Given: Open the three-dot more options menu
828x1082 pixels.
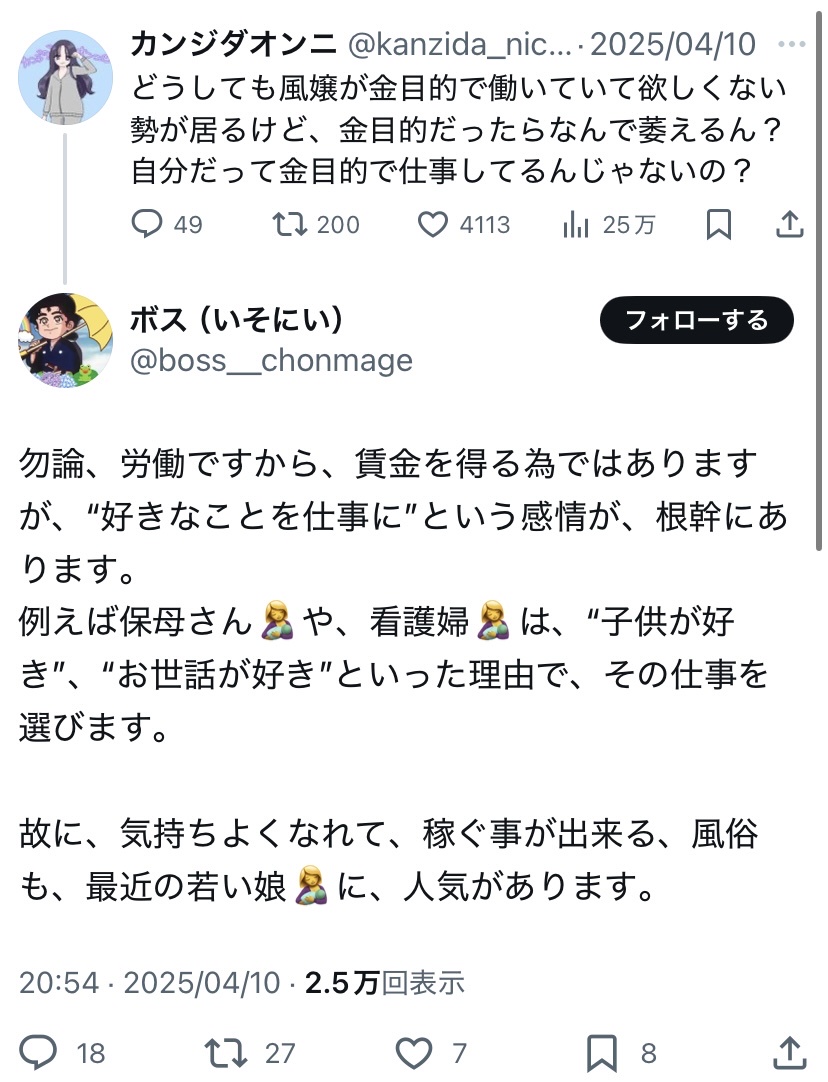Looking at the screenshot, I should click(792, 46).
